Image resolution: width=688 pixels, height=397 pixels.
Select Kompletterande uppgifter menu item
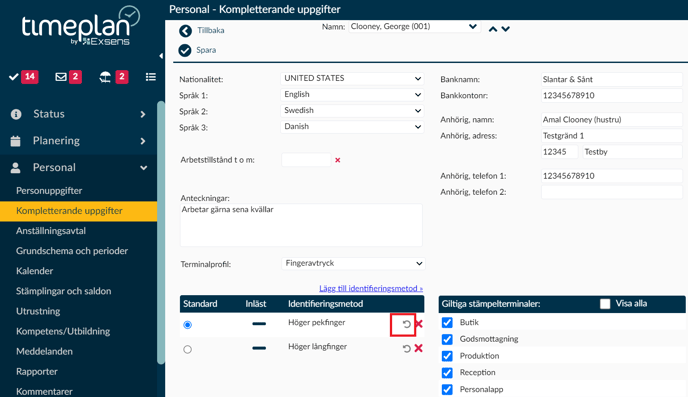pos(79,211)
